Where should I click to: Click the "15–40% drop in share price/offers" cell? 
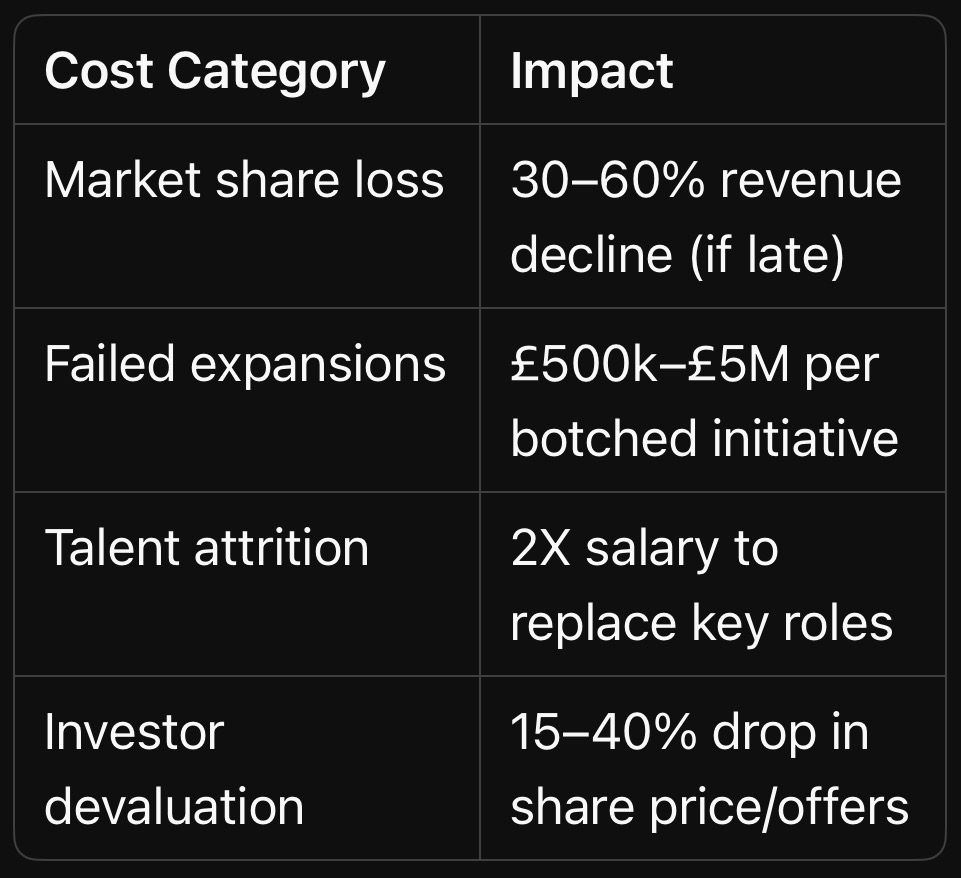[709, 769]
